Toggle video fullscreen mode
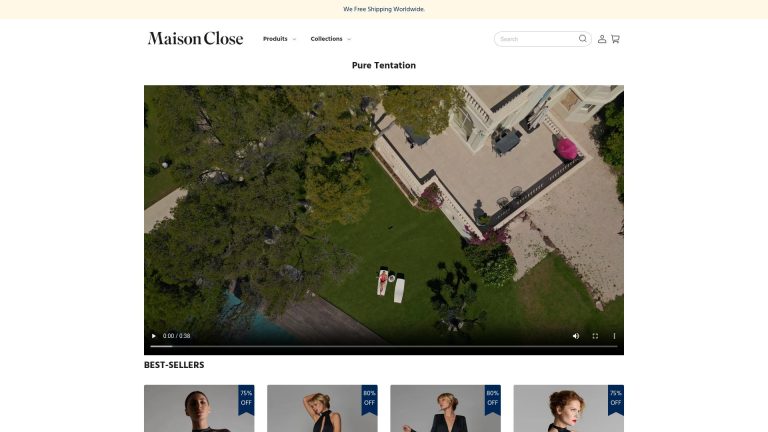The height and width of the screenshot is (432, 768). tap(595, 336)
